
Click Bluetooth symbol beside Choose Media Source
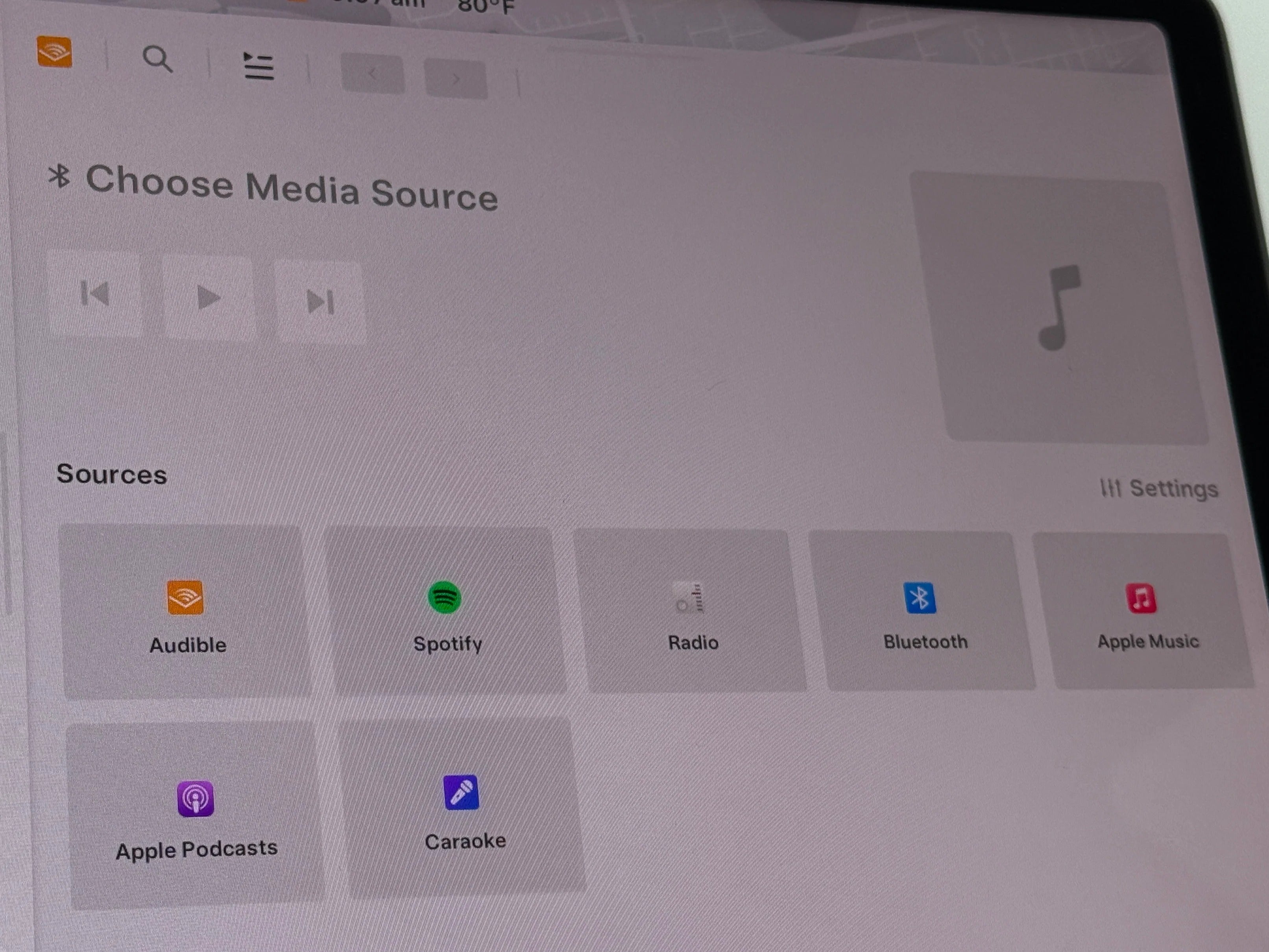pyautogui.click(x=60, y=176)
